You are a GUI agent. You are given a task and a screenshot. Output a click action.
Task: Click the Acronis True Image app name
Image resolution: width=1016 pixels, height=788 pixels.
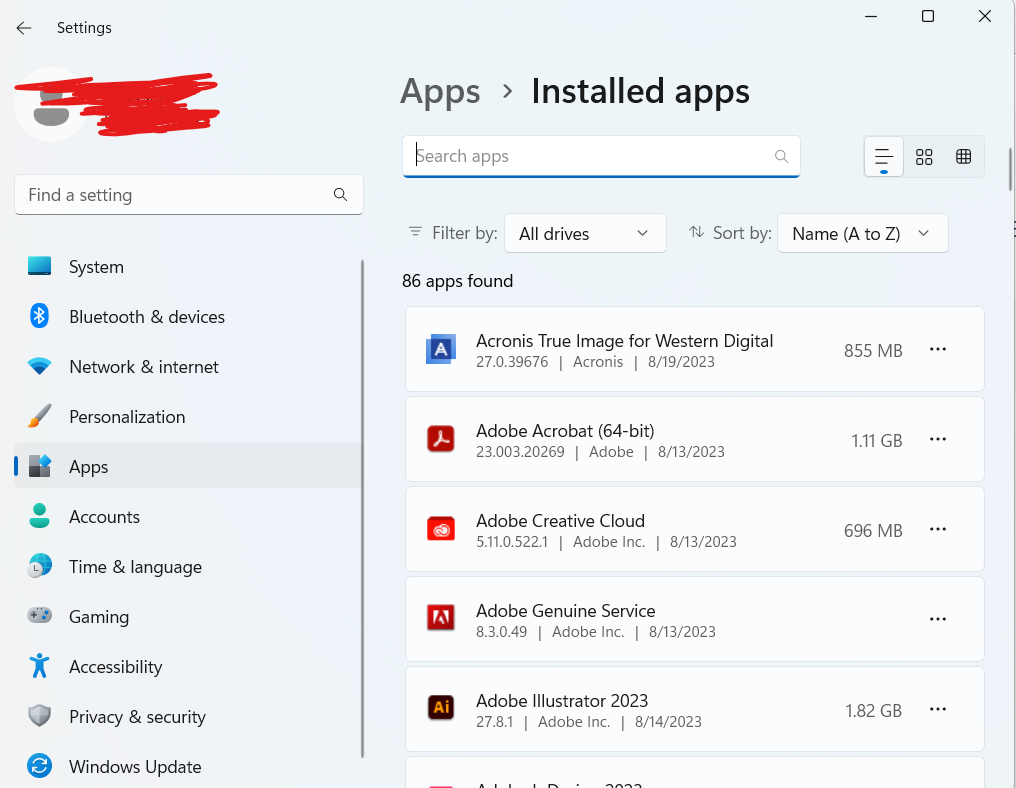[x=625, y=341]
